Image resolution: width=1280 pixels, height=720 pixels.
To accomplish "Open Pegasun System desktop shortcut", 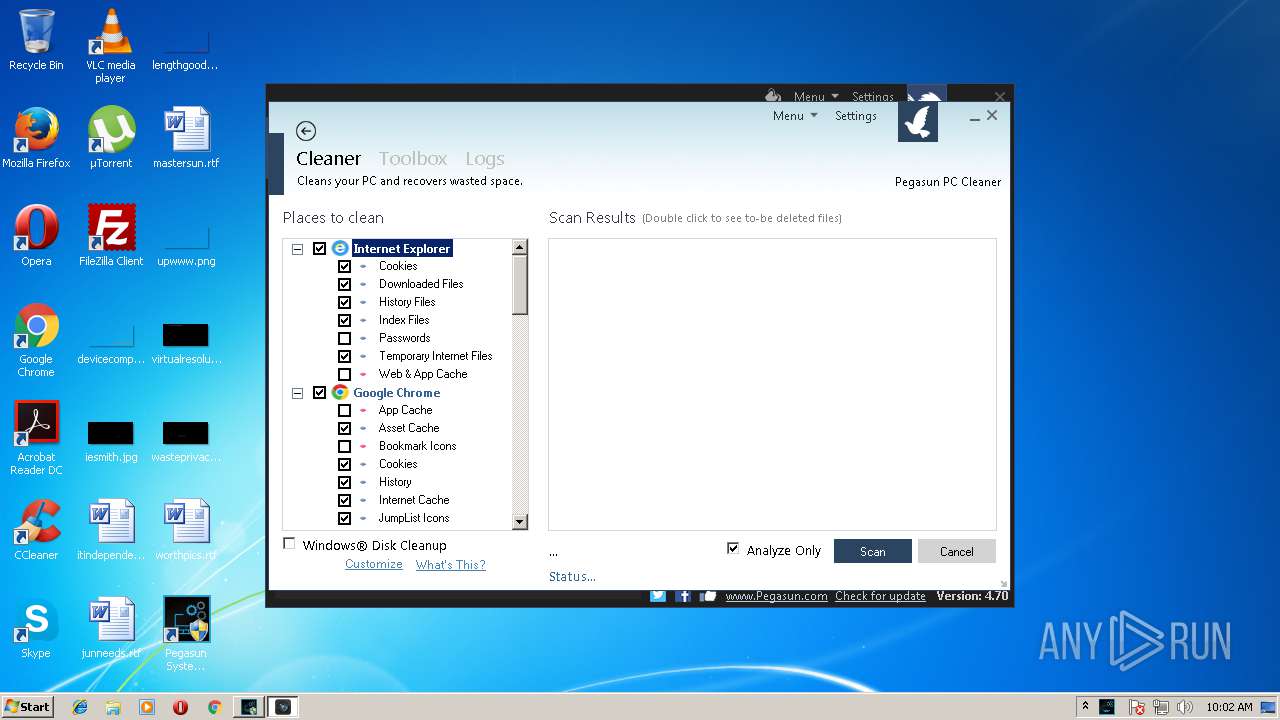I will click(x=186, y=634).
